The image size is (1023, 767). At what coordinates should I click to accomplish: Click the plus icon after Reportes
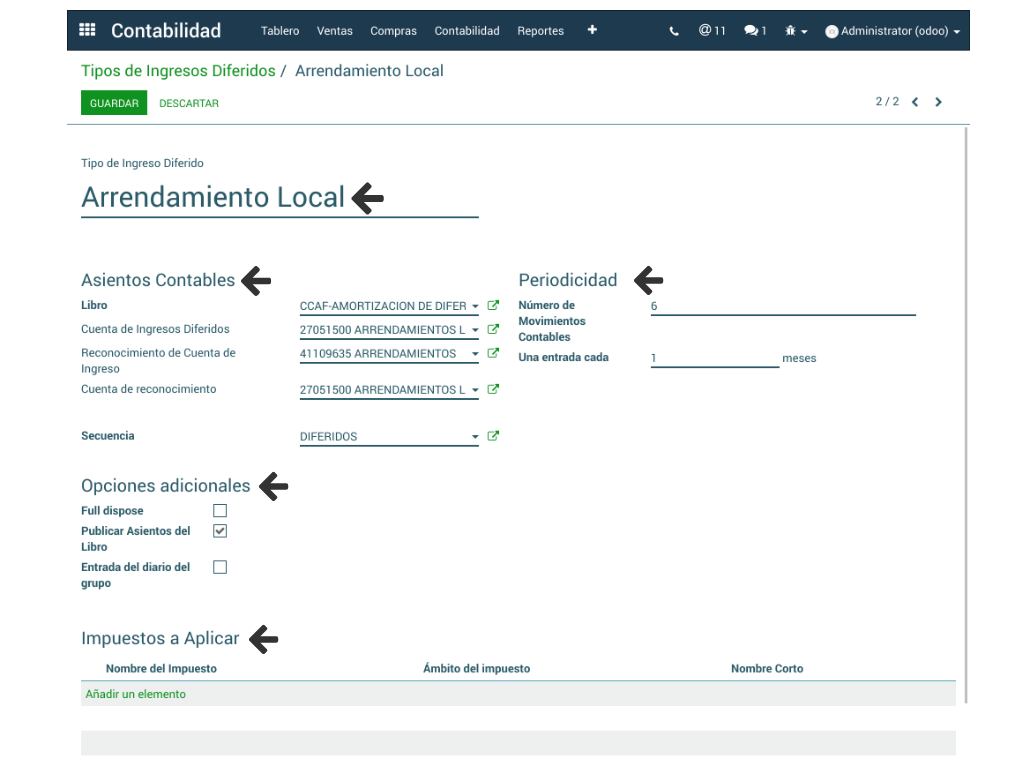click(592, 30)
